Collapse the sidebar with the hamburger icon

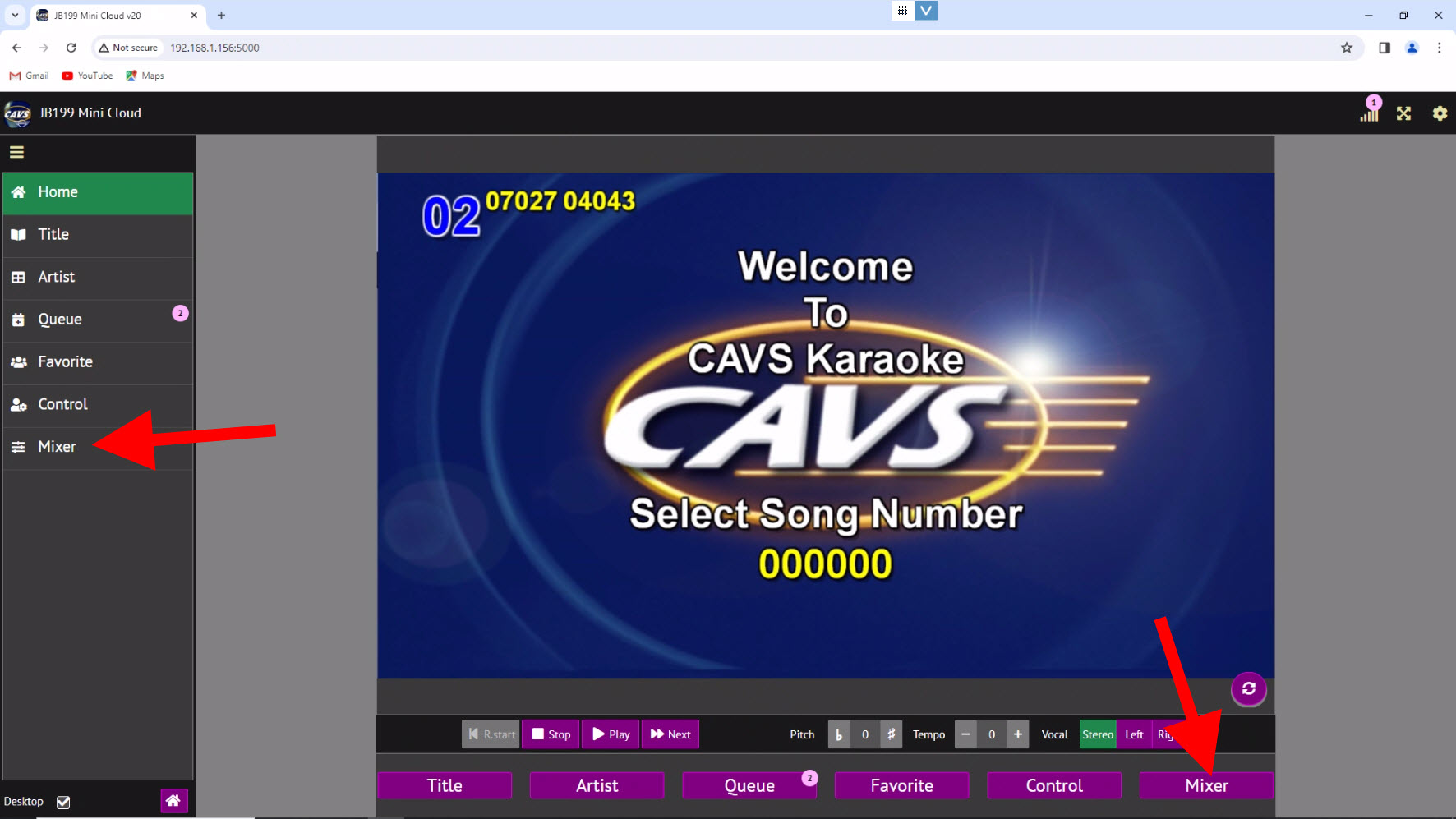16,152
